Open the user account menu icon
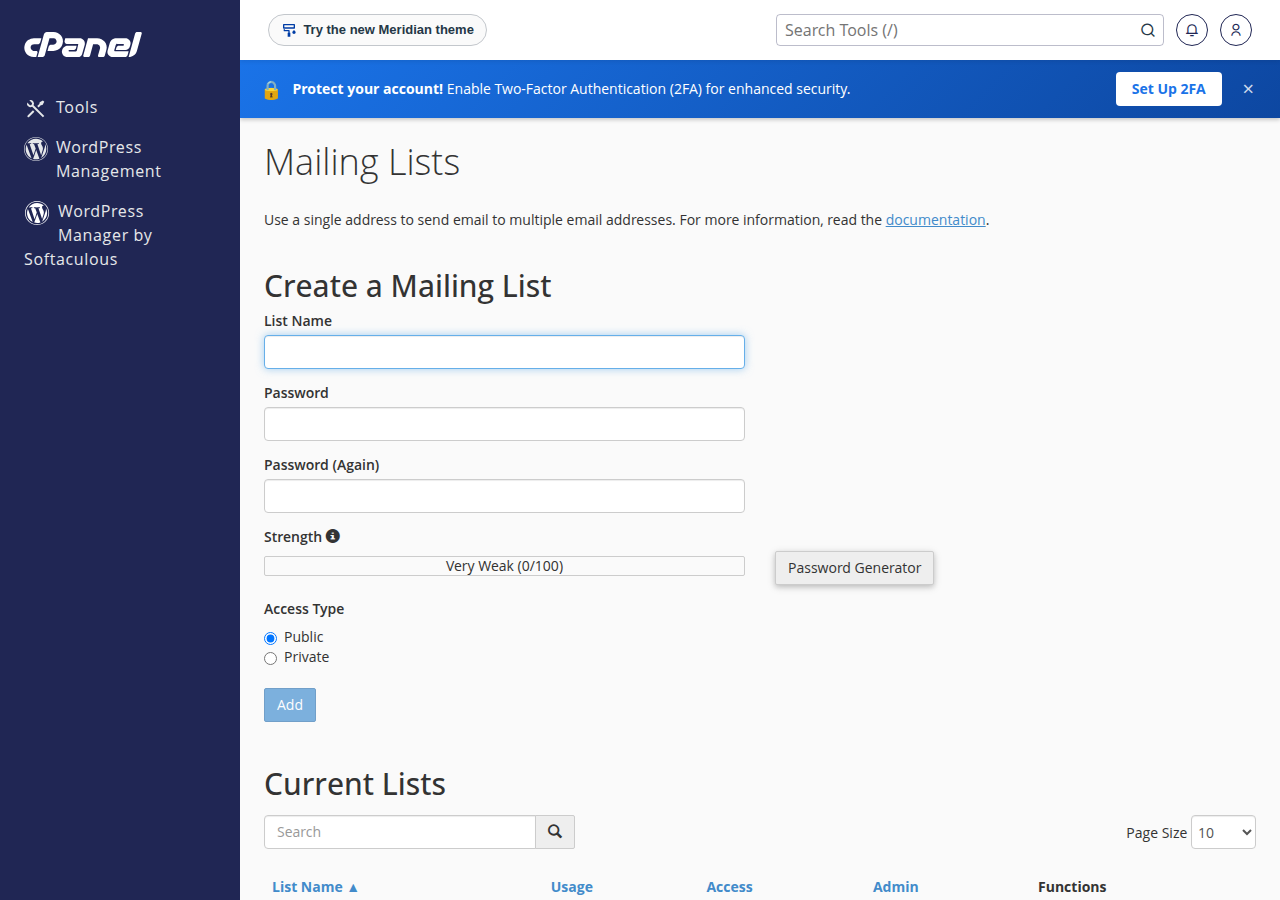The height and width of the screenshot is (900, 1280). click(x=1236, y=30)
